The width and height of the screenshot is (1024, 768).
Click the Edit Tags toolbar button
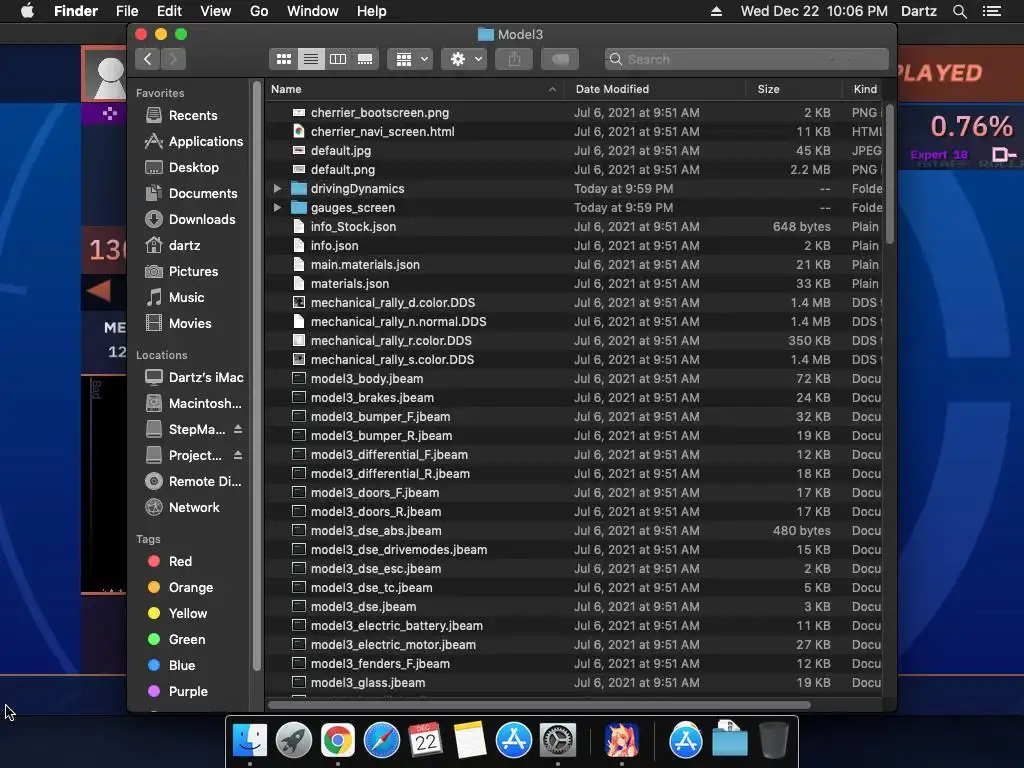click(560, 59)
